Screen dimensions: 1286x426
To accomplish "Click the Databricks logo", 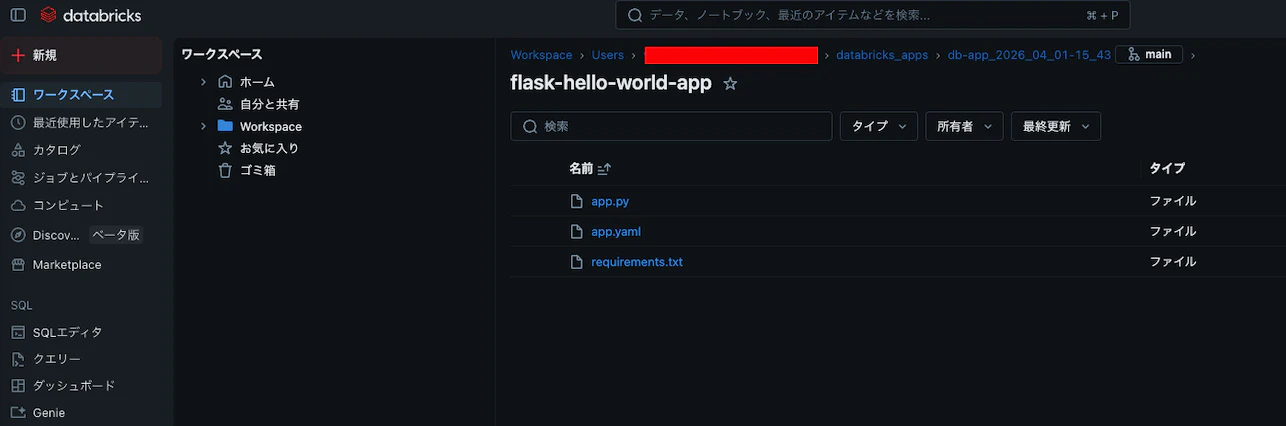I will pyautogui.click(x=91, y=15).
